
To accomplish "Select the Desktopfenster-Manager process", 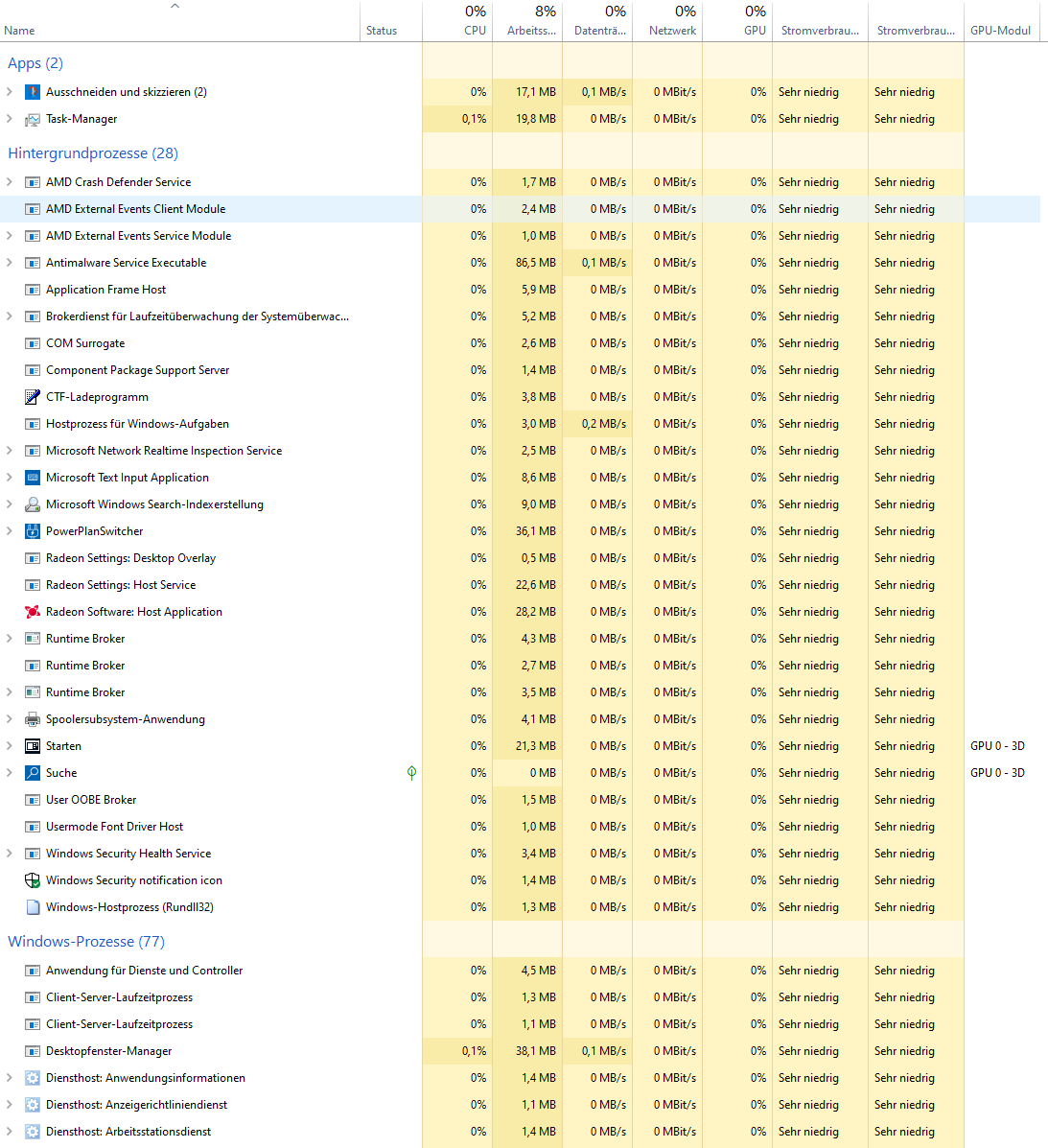I will [x=108, y=1050].
